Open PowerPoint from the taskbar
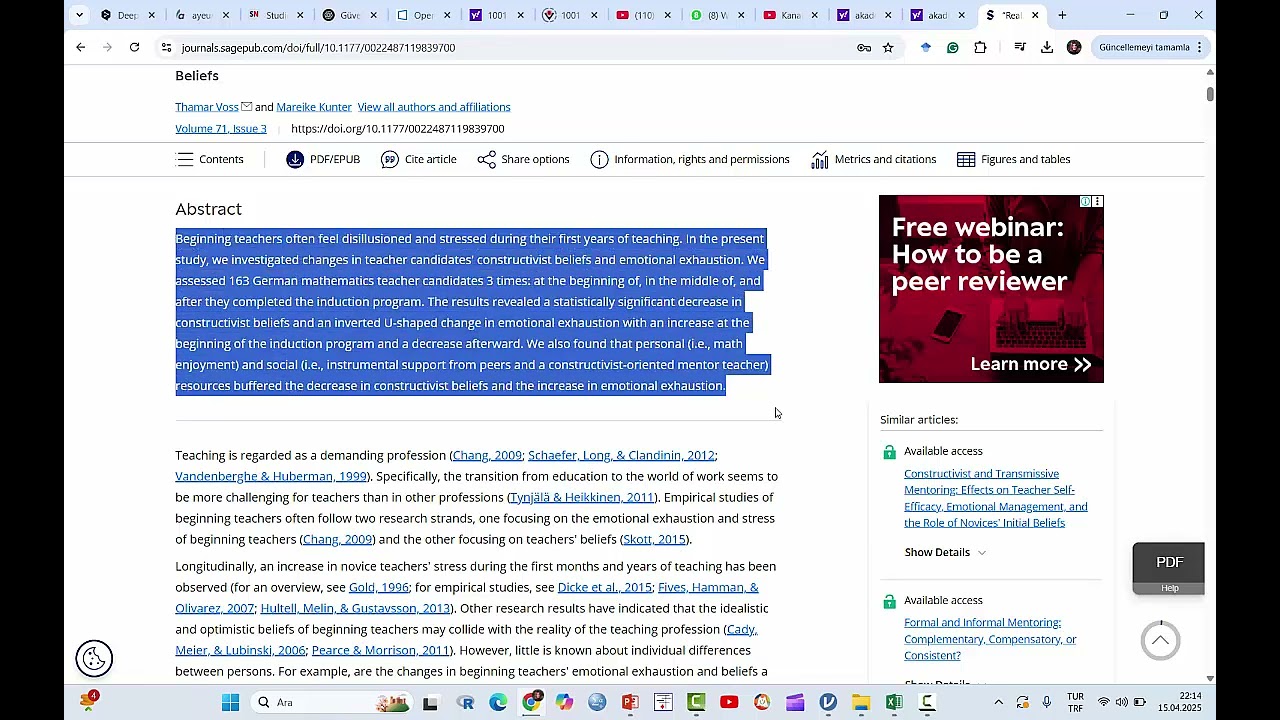Screen dimensions: 1280x720 pyautogui.click(x=630, y=702)
